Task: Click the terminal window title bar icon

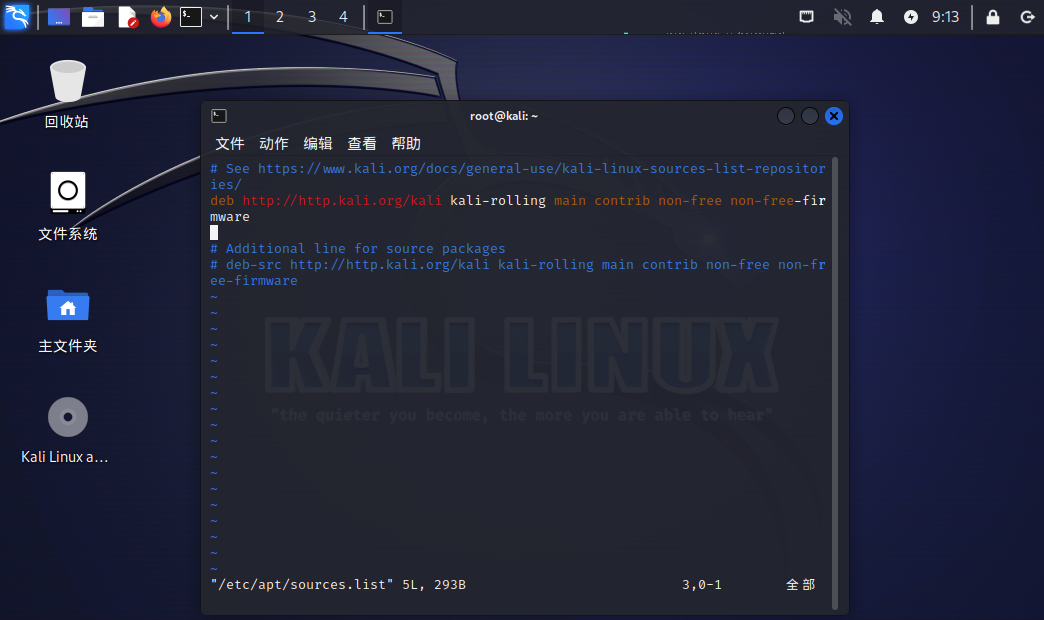Action: [219, 116]
